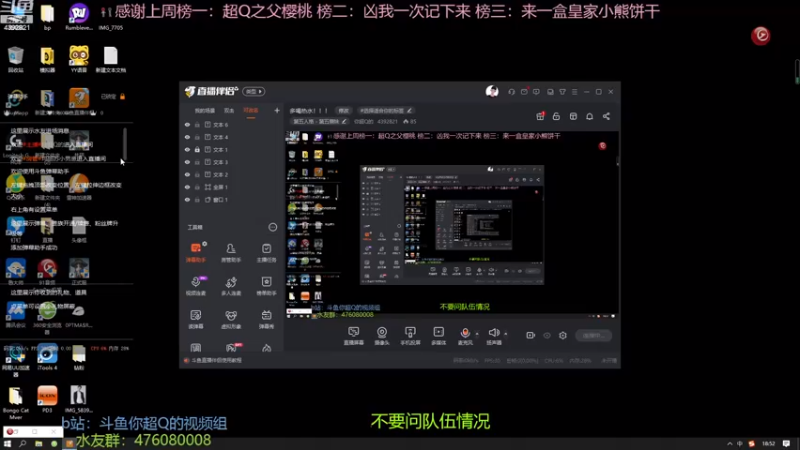Hide the 全屏 1 layer
Image resolution: width=800 pixels, height=450 pixels.
pyautogui.click(x=187, y=187)
